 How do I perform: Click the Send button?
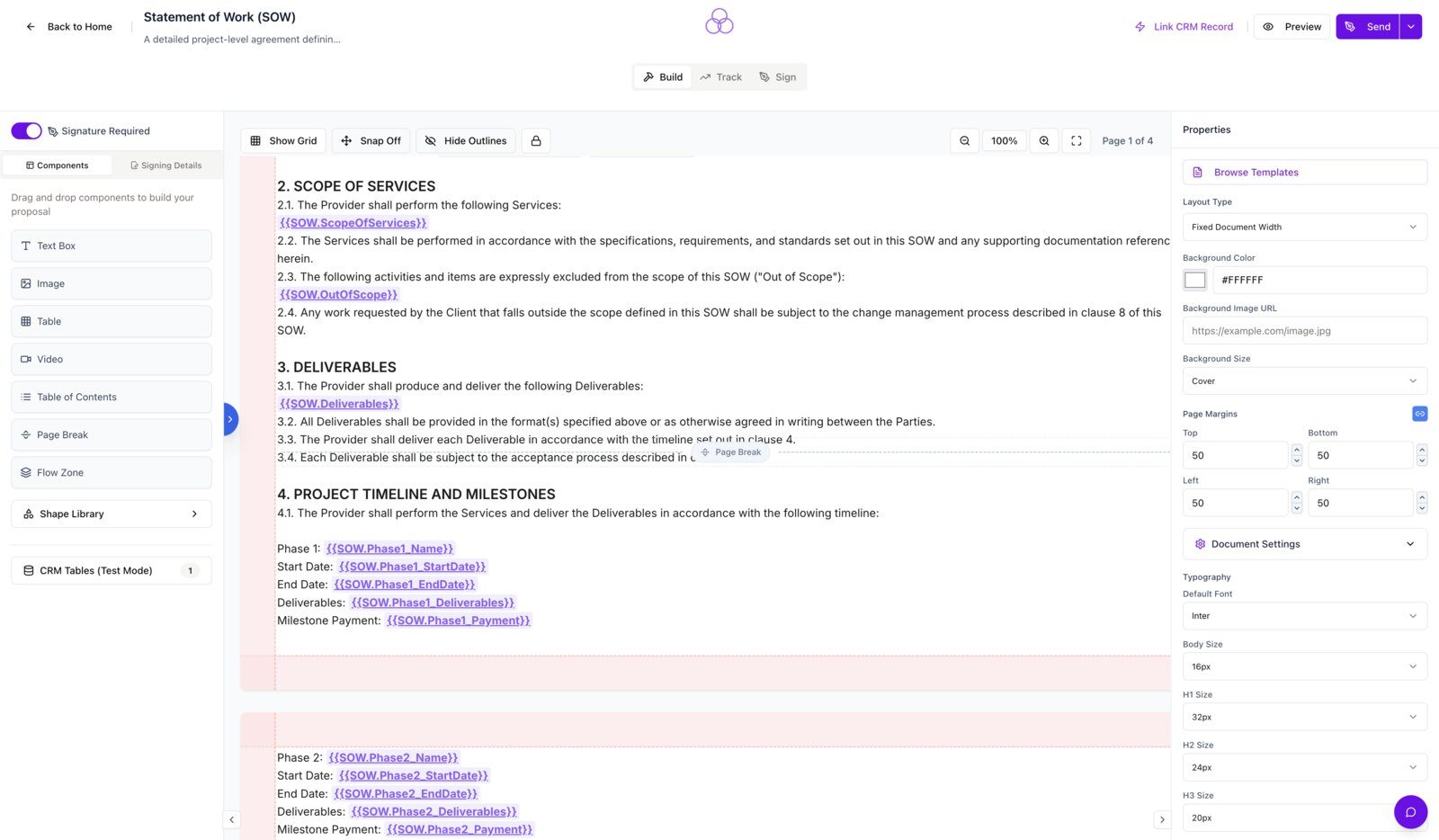point(1367,27)
